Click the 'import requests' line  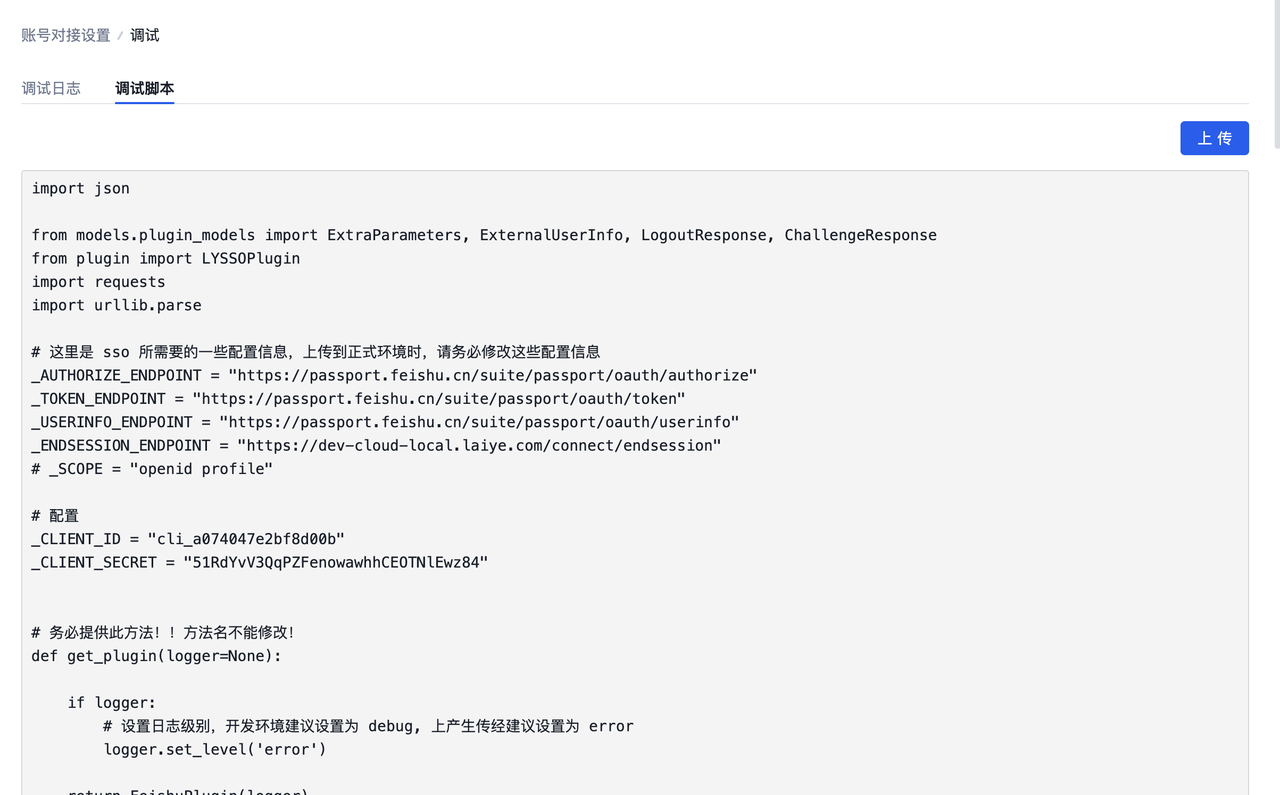tap(98, 282)
